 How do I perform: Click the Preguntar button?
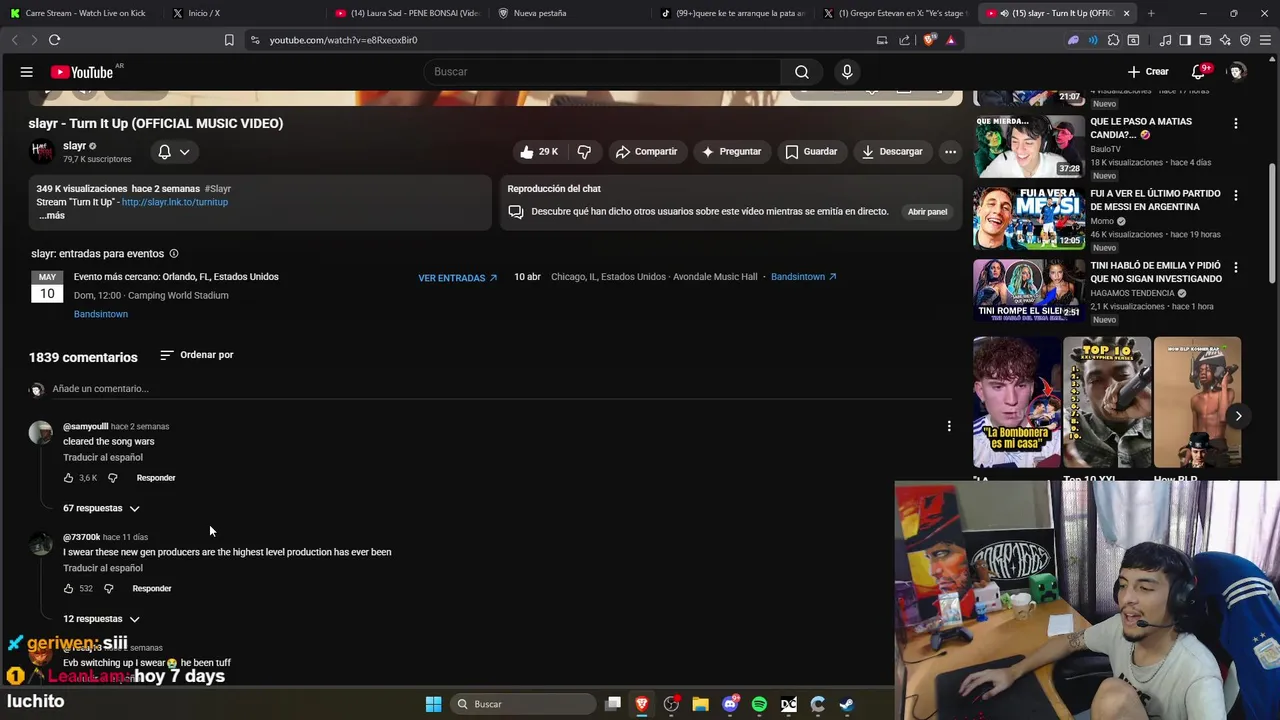[732, 152]
